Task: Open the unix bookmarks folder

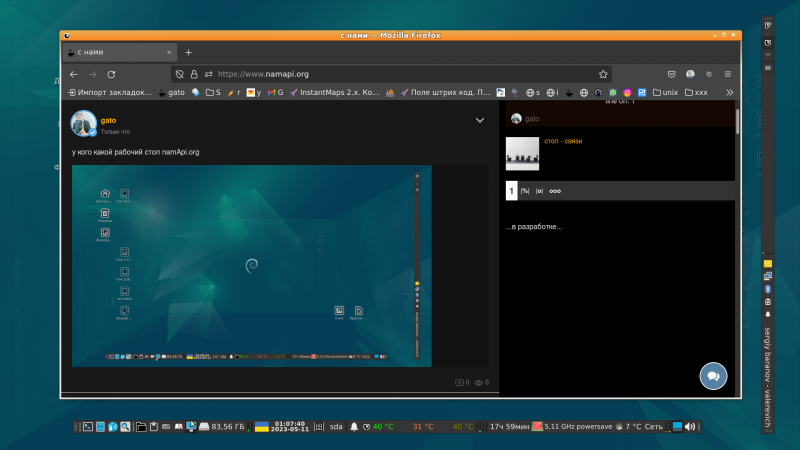Action: (665, 92)
